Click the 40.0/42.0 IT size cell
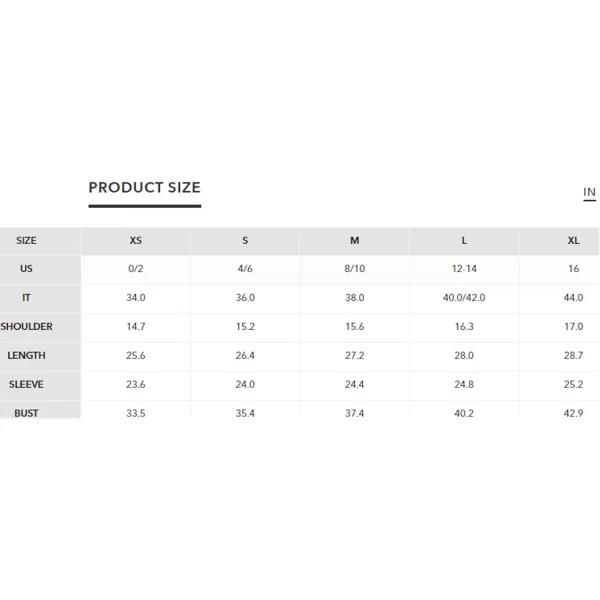Image resolution: width=600 pixels, height=600 pixels. click(464, 298)
